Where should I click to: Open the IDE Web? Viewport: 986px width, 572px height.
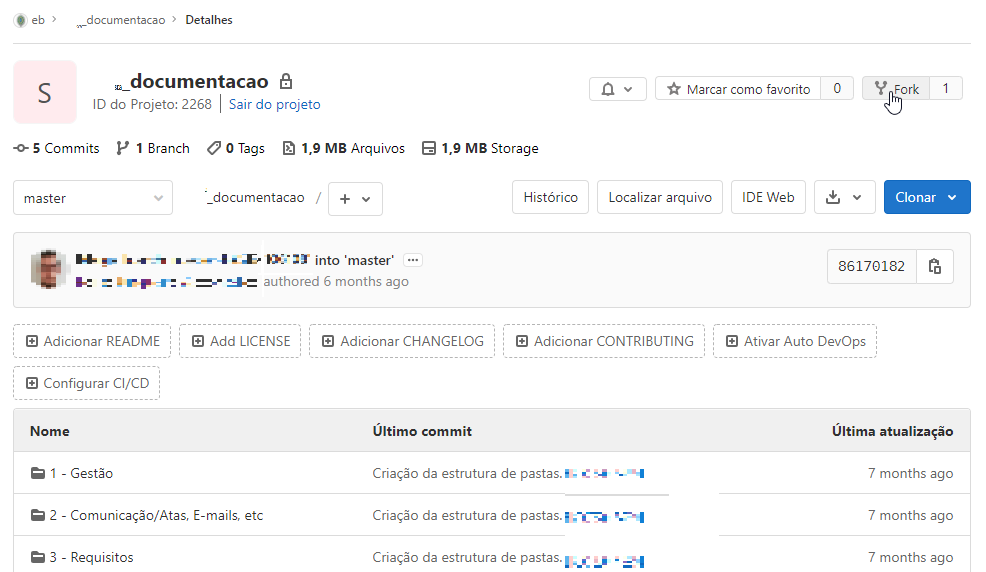point(768,197)
